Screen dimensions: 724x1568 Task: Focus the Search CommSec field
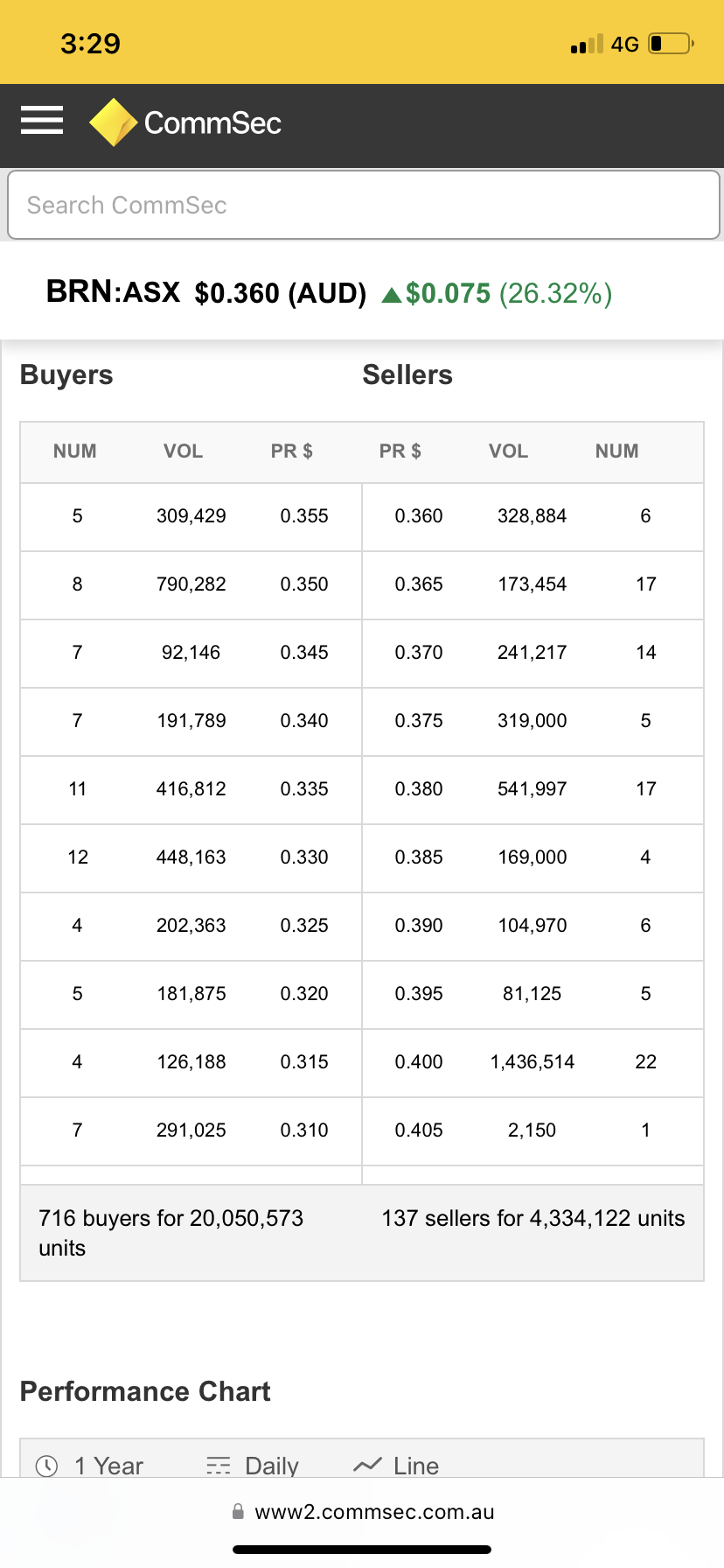coord(363,205)
